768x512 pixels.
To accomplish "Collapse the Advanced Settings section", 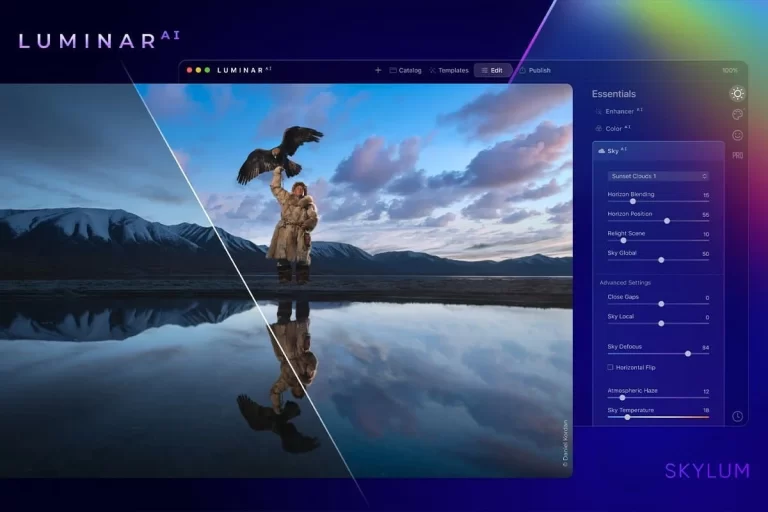I will coord(625,283).
